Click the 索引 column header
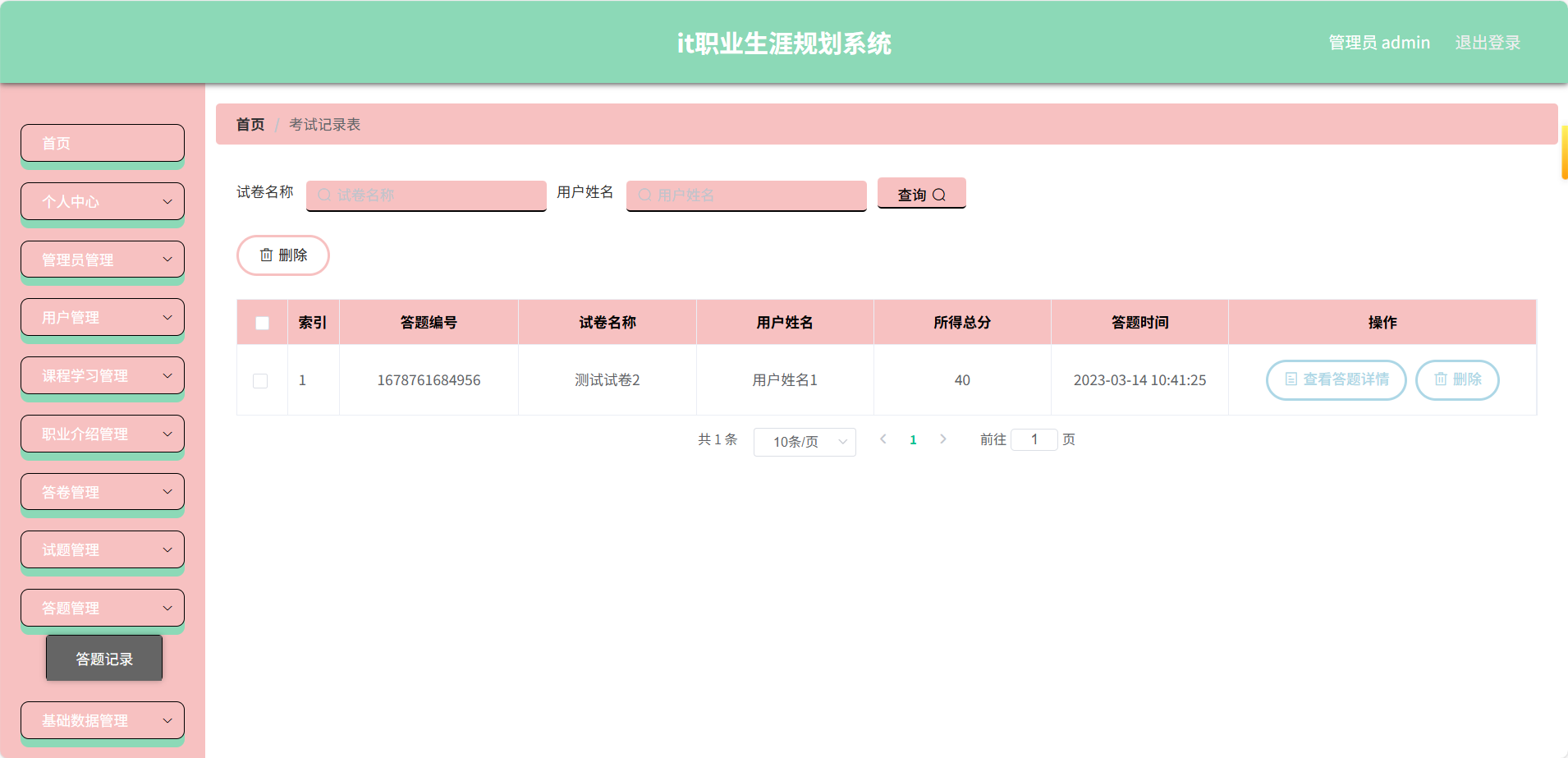Image resolution: width=1568 pixels, height=758 pixels. click(x=313, y=323)
